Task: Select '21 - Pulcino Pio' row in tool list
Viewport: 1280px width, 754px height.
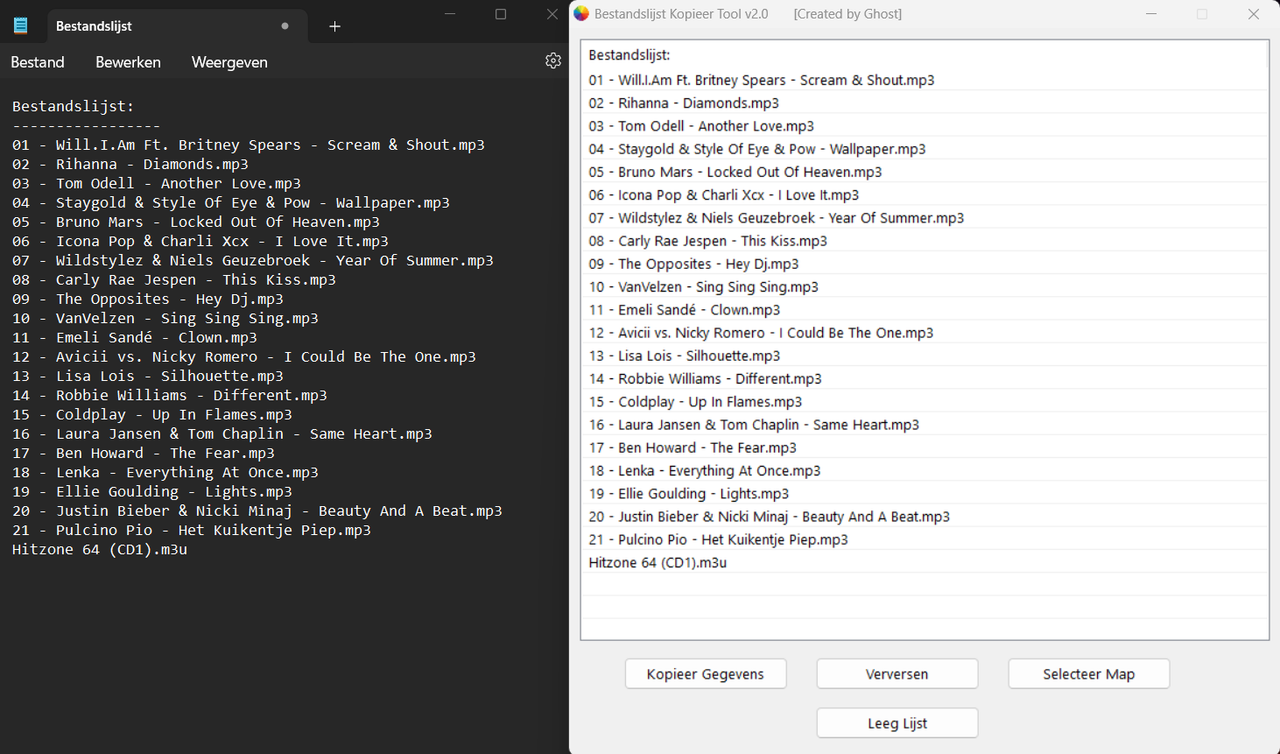Action: (925, 540)
